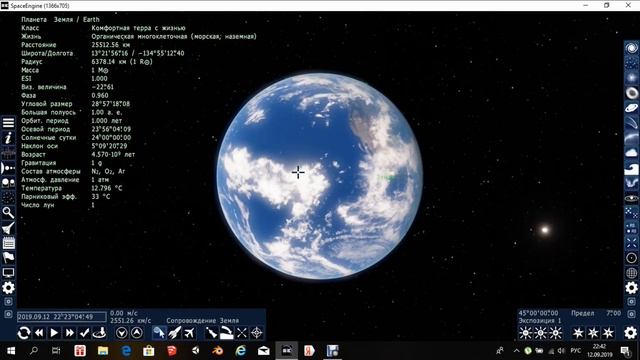Viewport: 640px width, 360px height.
Task: Toggle orbits circle icon
Action: (631, 258)
